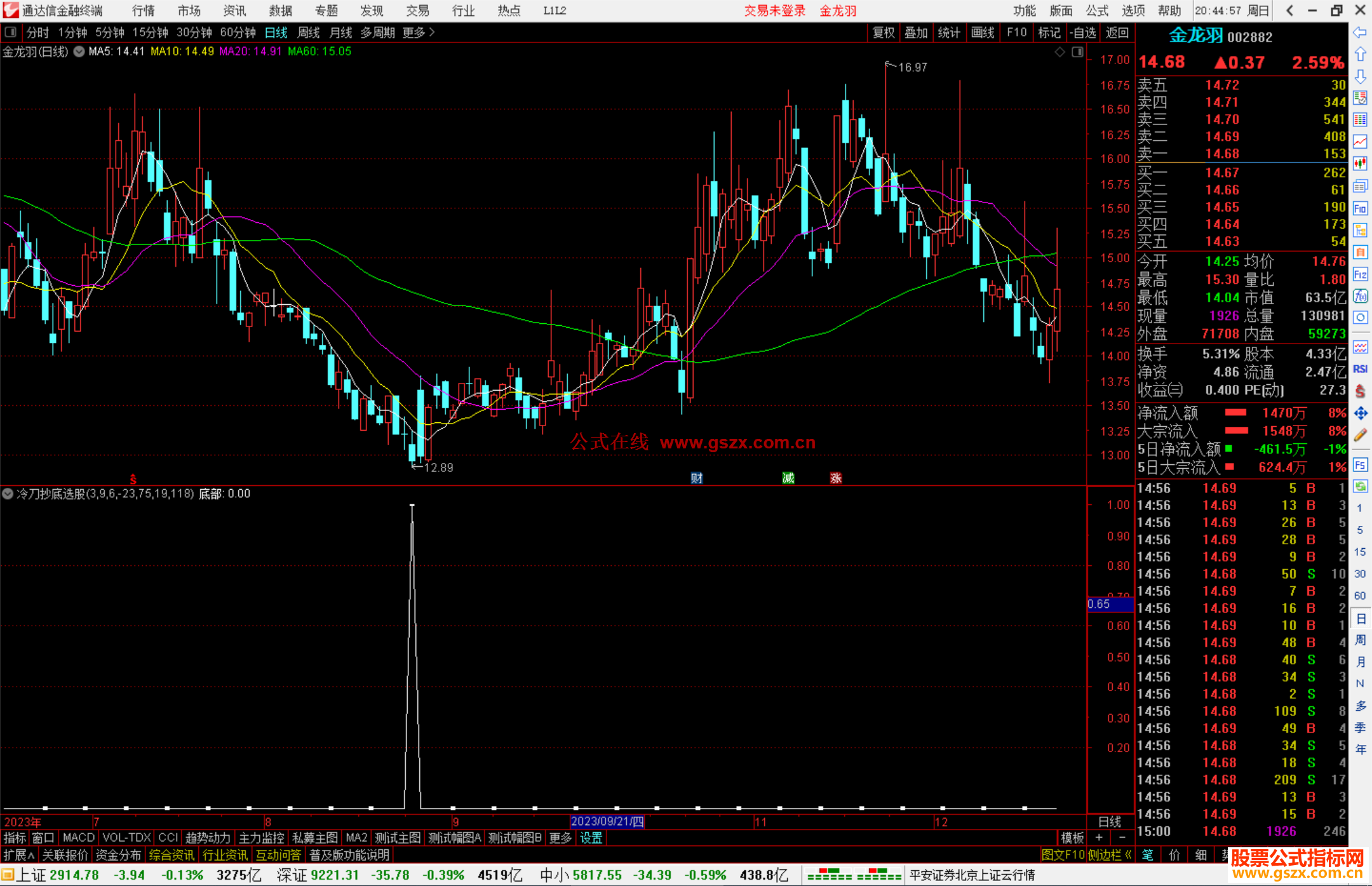1372x886 pixels.
Task: Click the four-way move arrows icon
Action: pos(1360,413)
